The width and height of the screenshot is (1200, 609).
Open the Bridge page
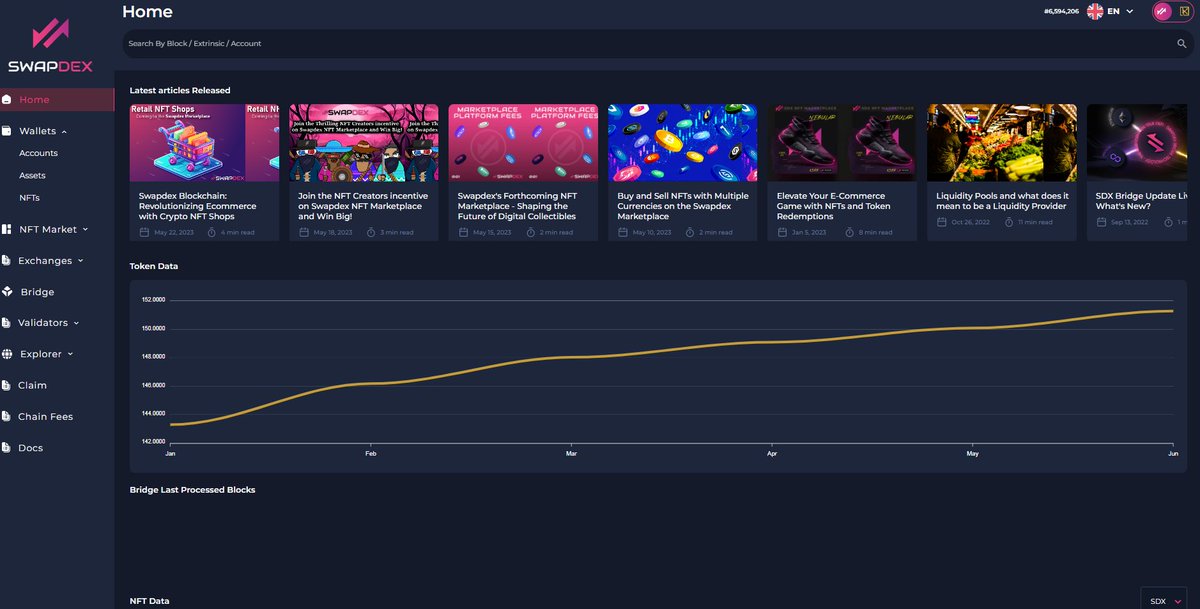(37, 292)
